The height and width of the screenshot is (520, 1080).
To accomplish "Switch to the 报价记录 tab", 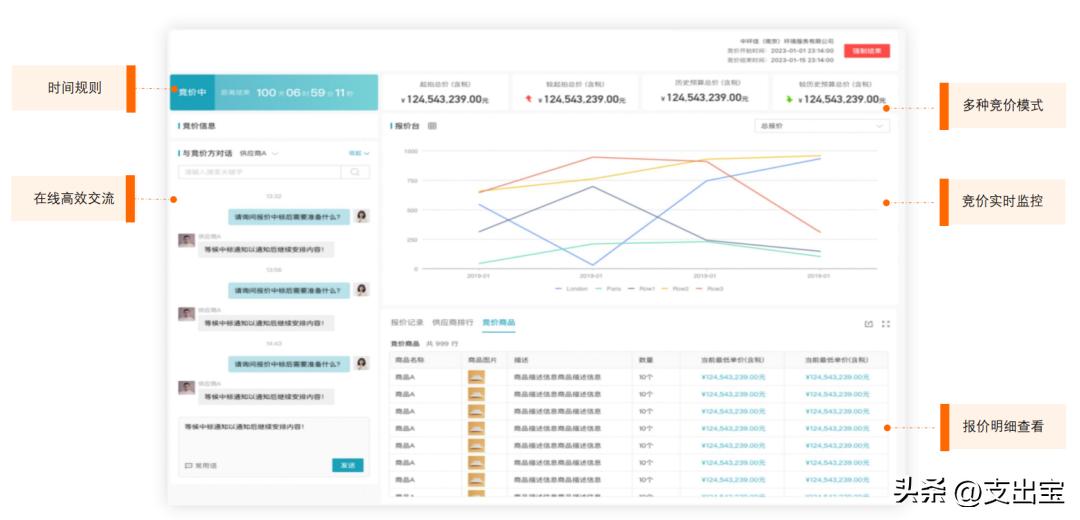I will 407,323.
